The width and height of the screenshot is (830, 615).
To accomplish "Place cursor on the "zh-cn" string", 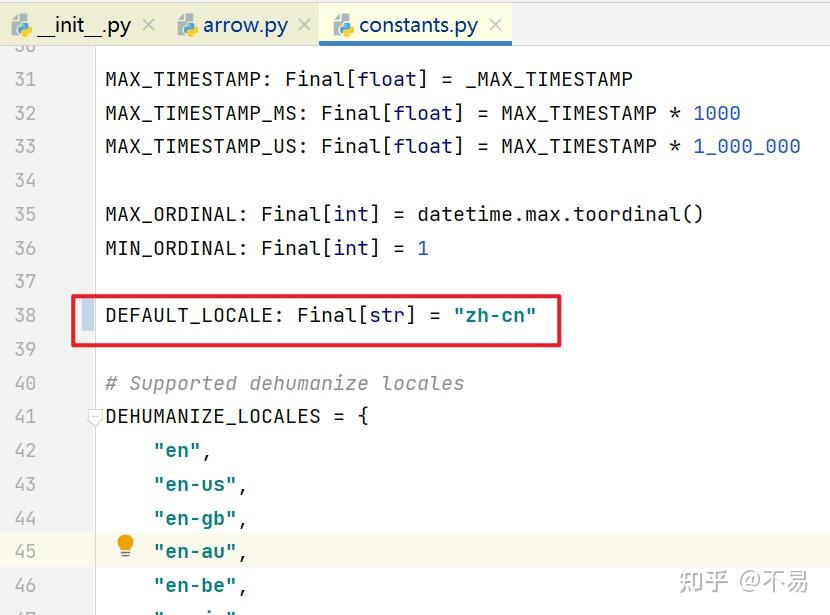I will click(495, 315).
